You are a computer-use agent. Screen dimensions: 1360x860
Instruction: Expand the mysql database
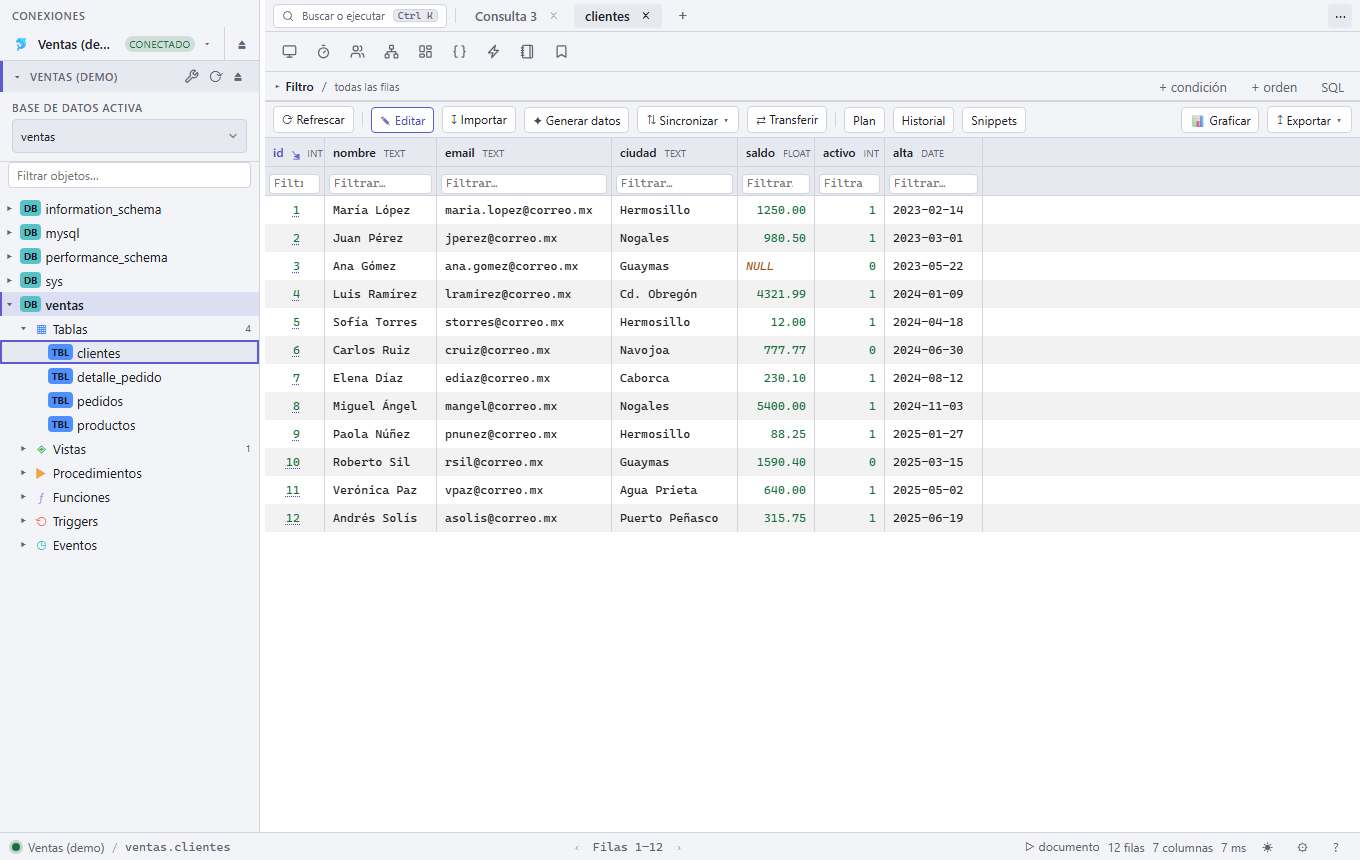click(9, 233)
